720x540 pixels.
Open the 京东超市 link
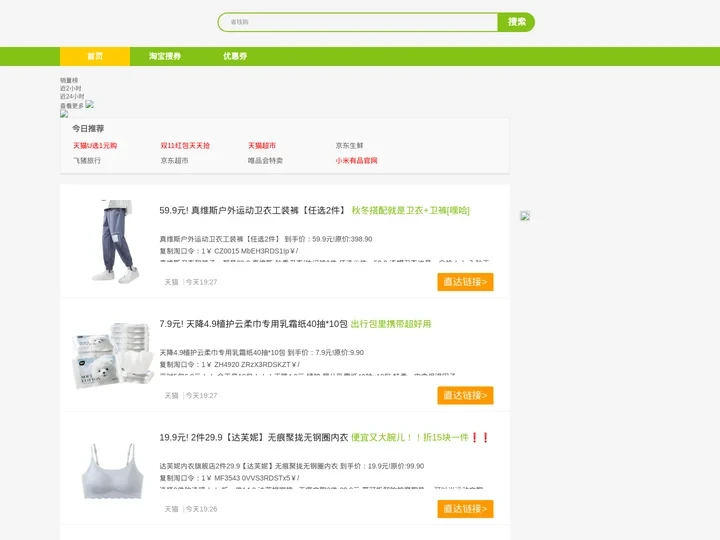[x=174, y=161]
